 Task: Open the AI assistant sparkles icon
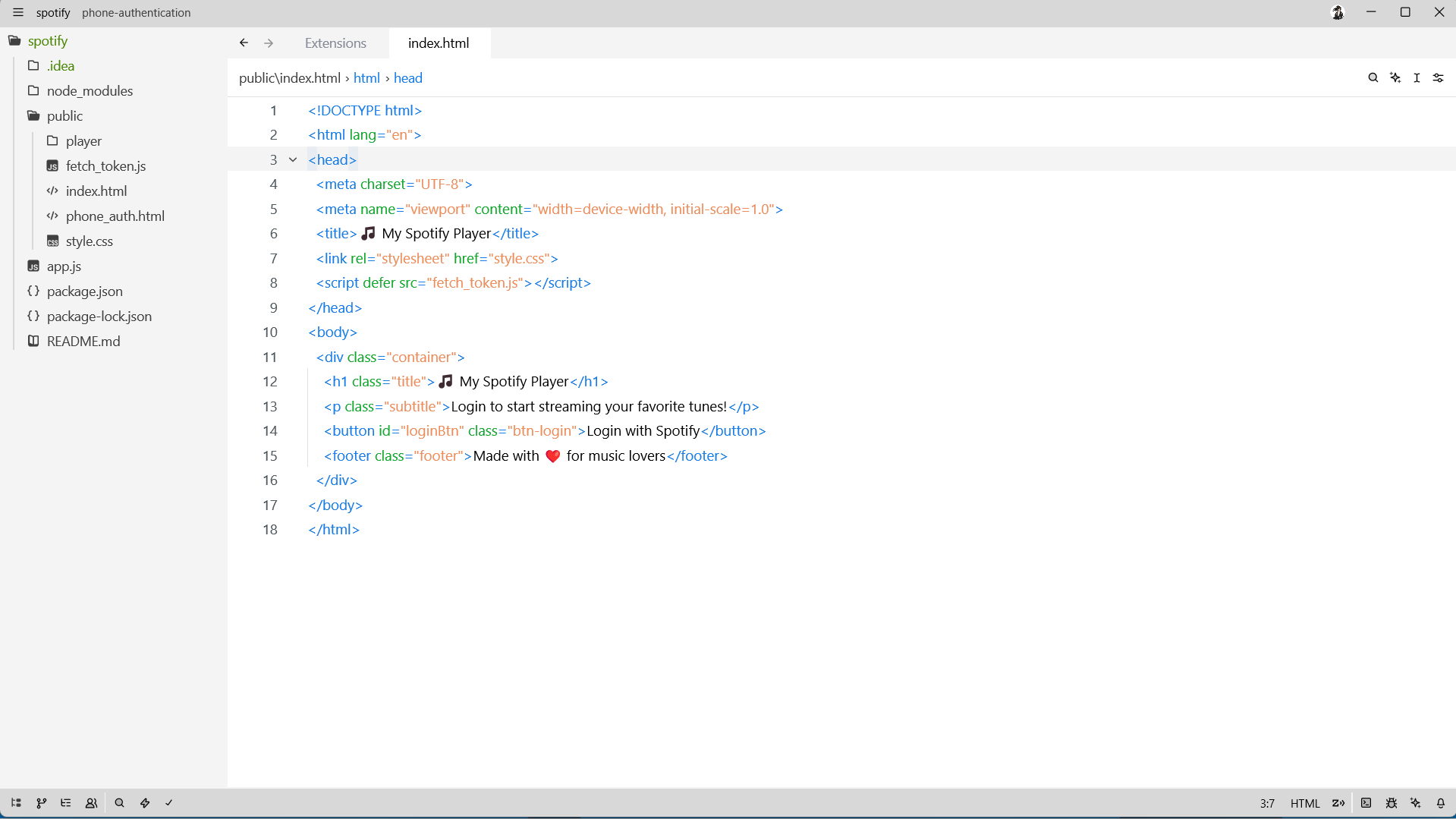pyautogui.click(x=1415, y=803)
